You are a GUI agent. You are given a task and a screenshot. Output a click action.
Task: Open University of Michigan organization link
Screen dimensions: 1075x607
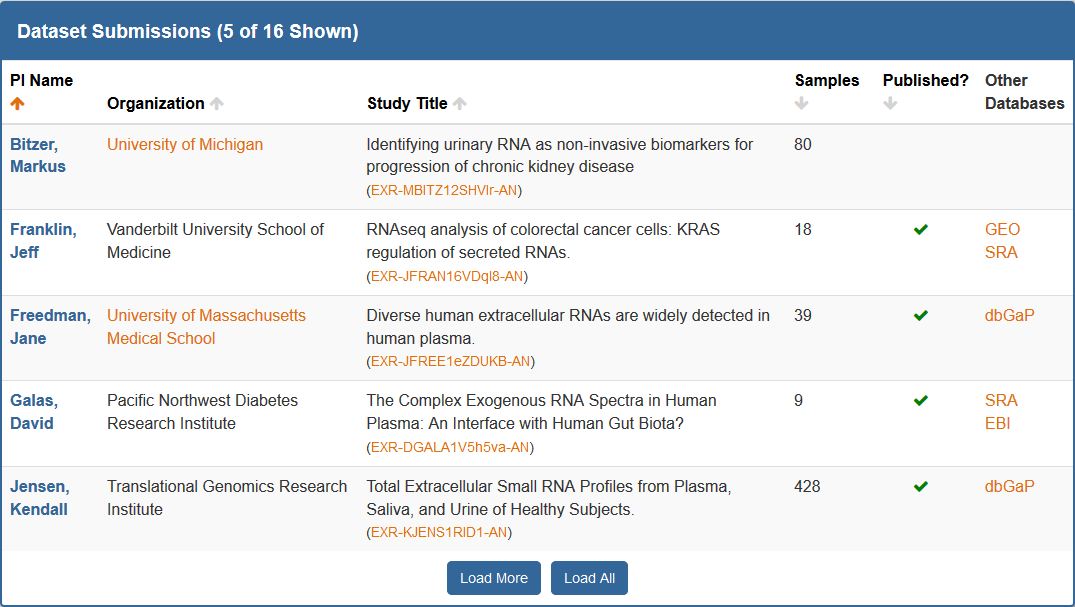[185, 144]
